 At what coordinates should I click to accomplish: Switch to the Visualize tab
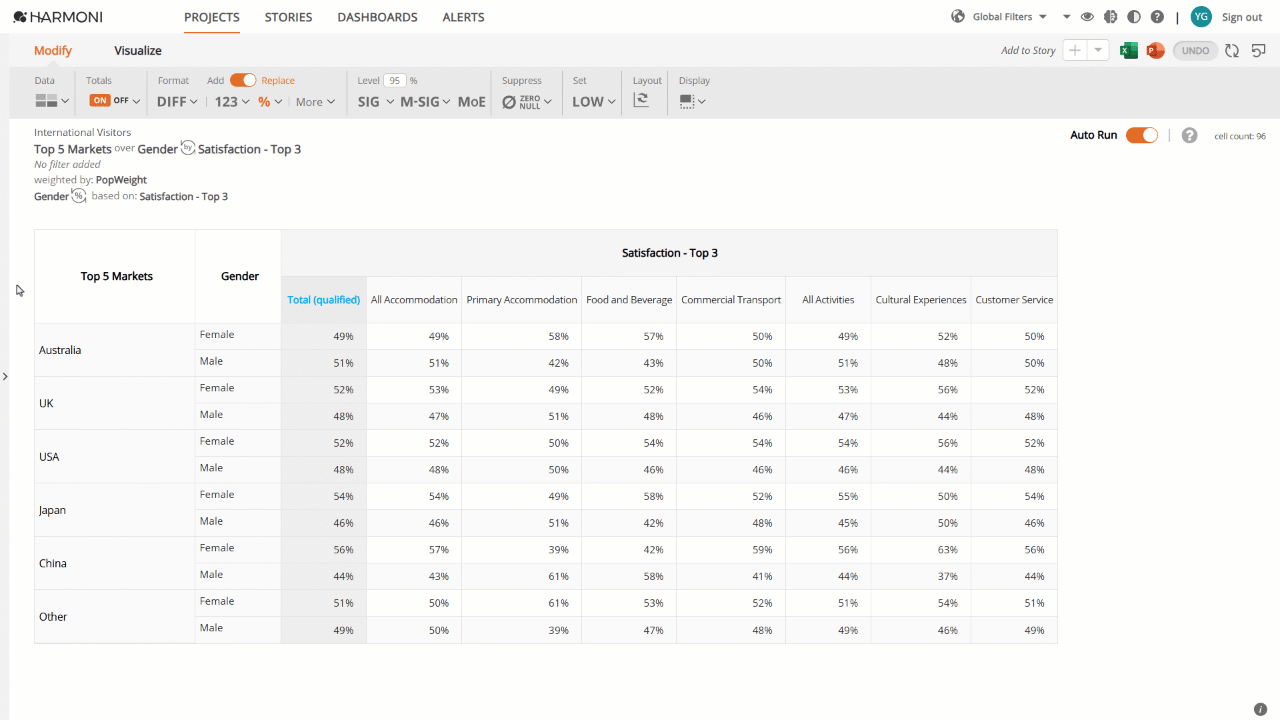pyautogui.click(x=138, y=51)
